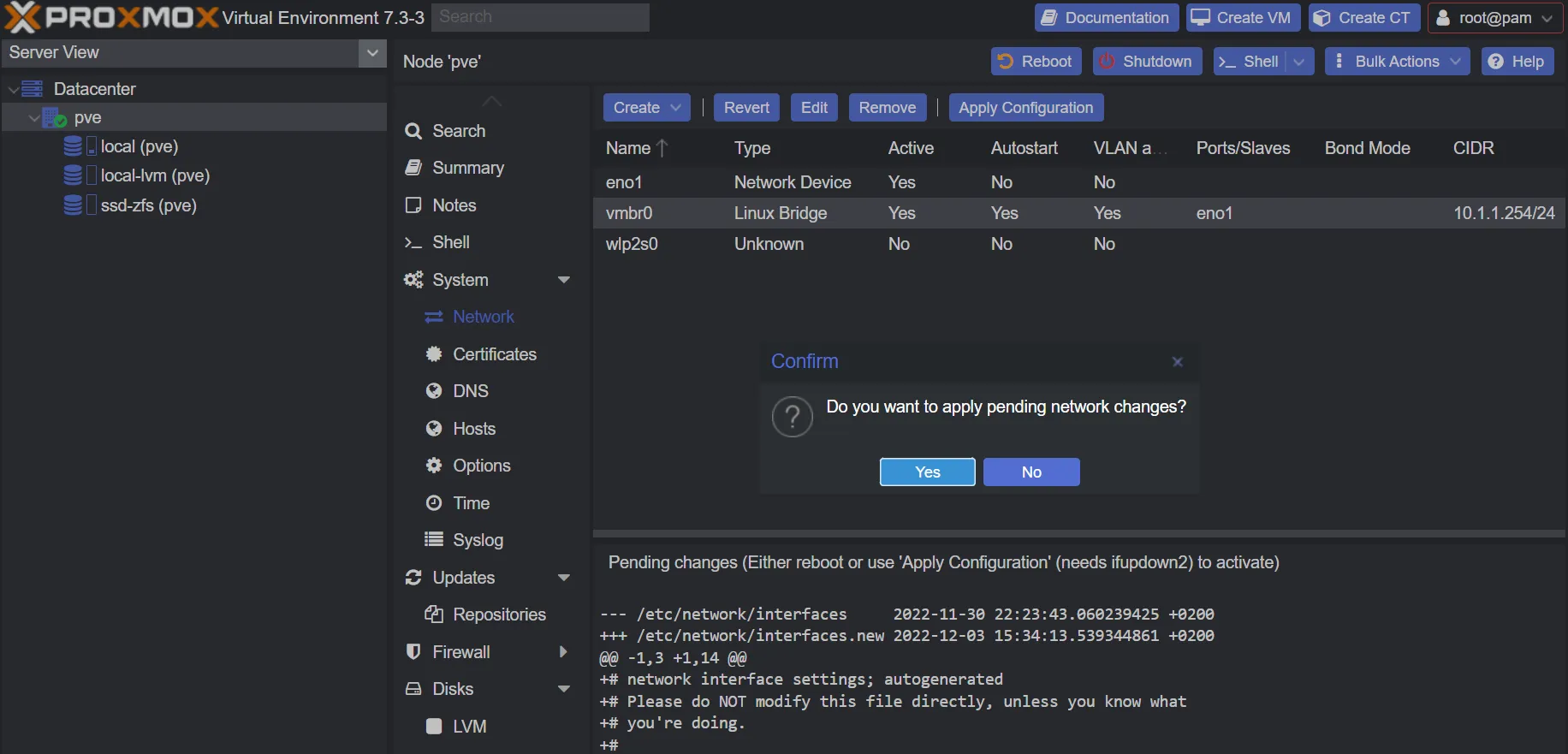Image resolution: width=1568 pixels, height=754 pixels.
Task: Open the root@pam user menu
Action: 1494,18
